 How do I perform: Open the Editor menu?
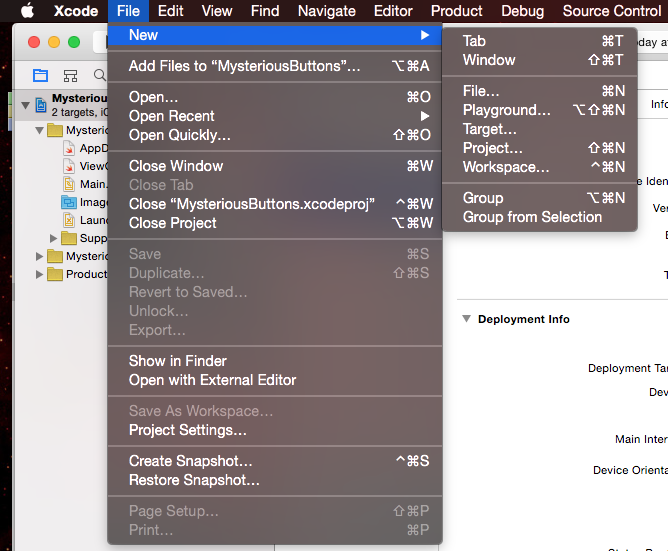click(x=393, y=11)
